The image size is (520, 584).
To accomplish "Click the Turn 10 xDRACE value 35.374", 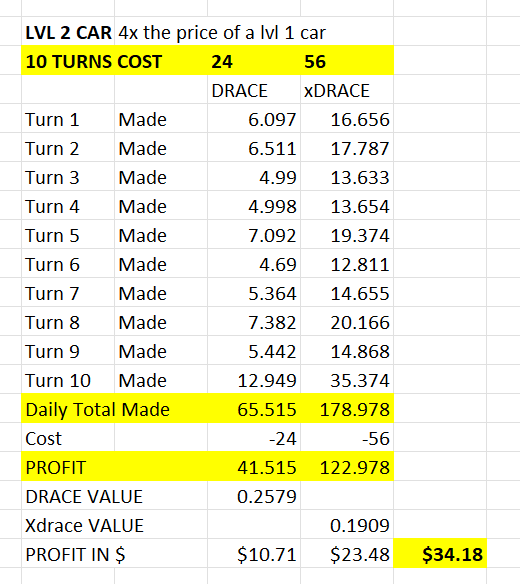I will click(x=347, y=381).
